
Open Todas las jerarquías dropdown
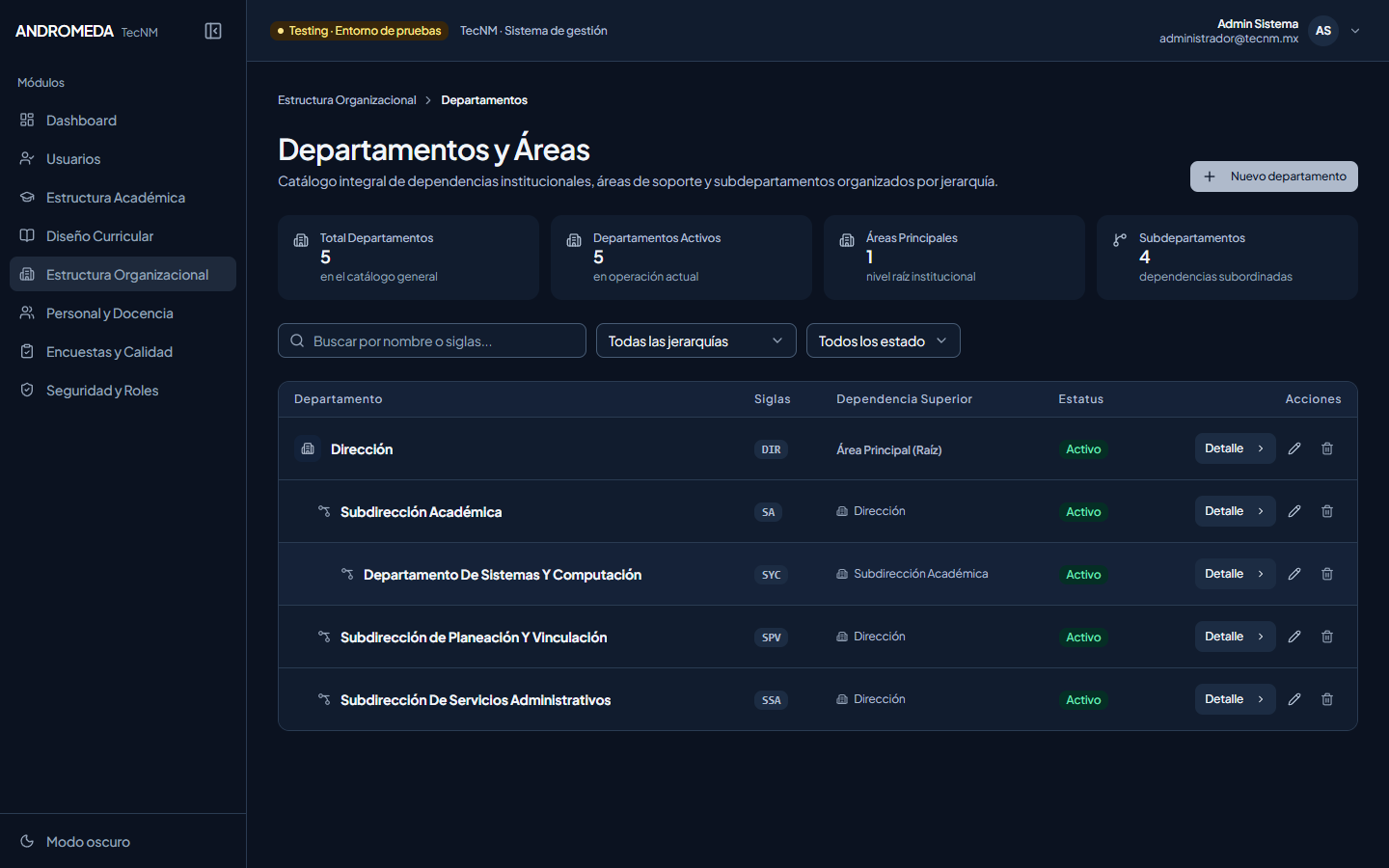pyautogui.click(x=696, y=340)
